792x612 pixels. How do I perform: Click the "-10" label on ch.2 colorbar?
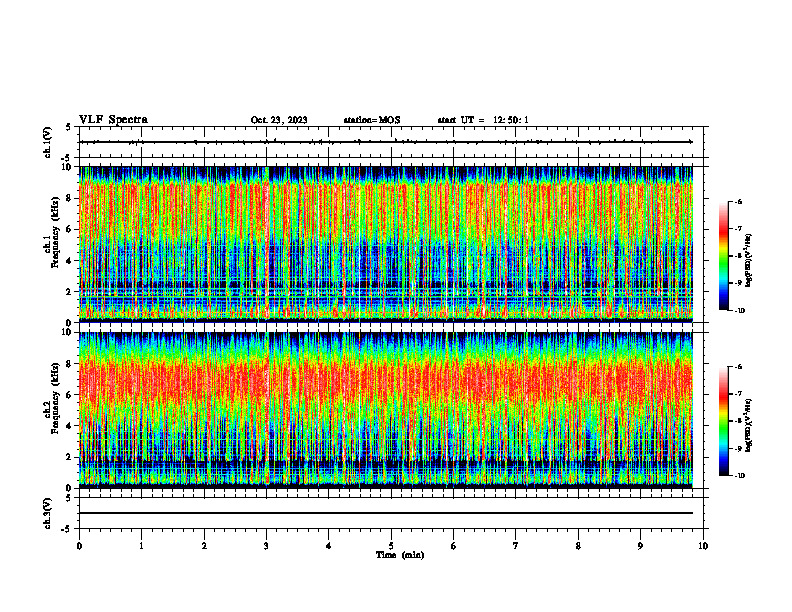pos(739,476)
